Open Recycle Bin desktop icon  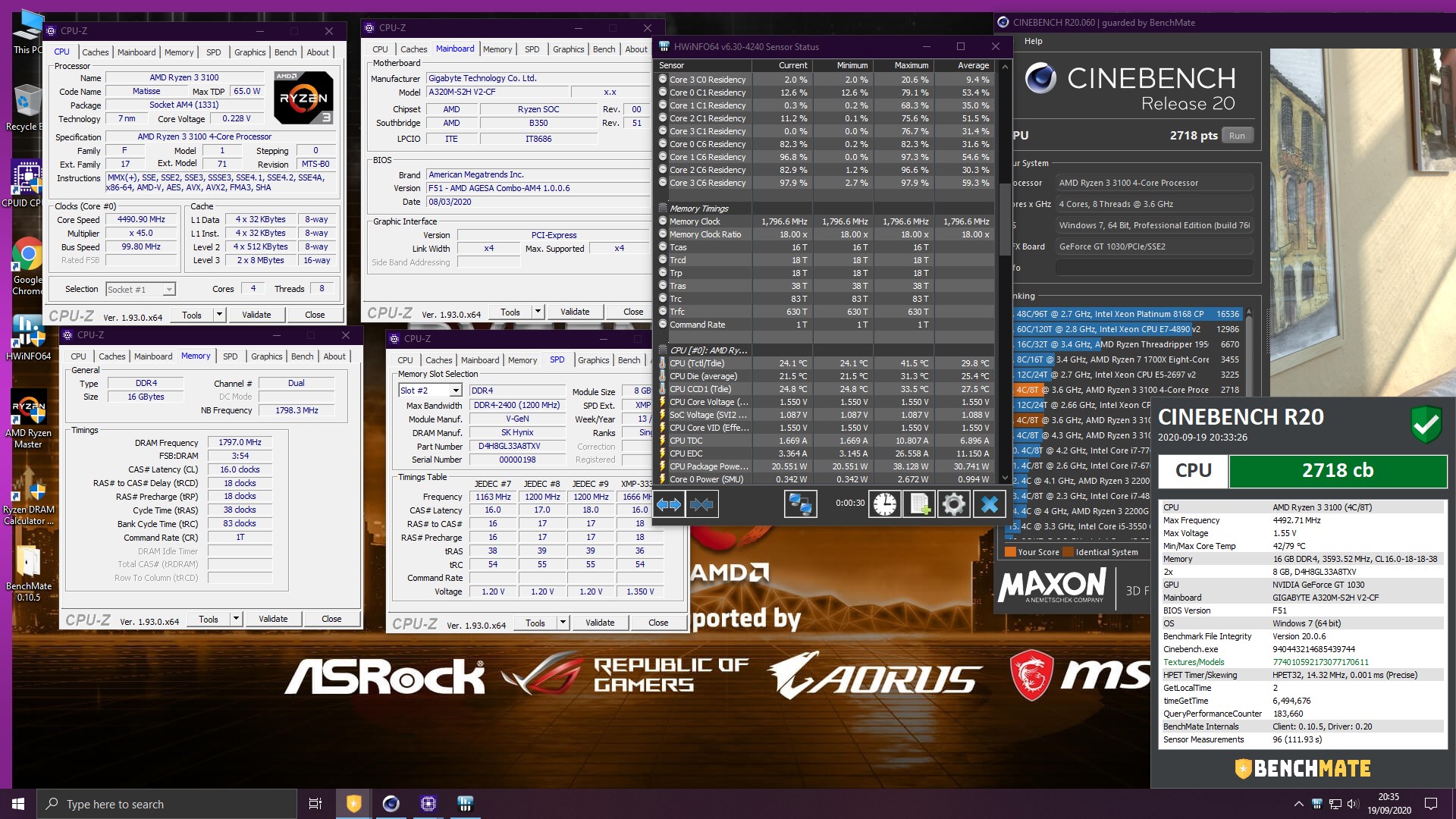coord(27,108)
